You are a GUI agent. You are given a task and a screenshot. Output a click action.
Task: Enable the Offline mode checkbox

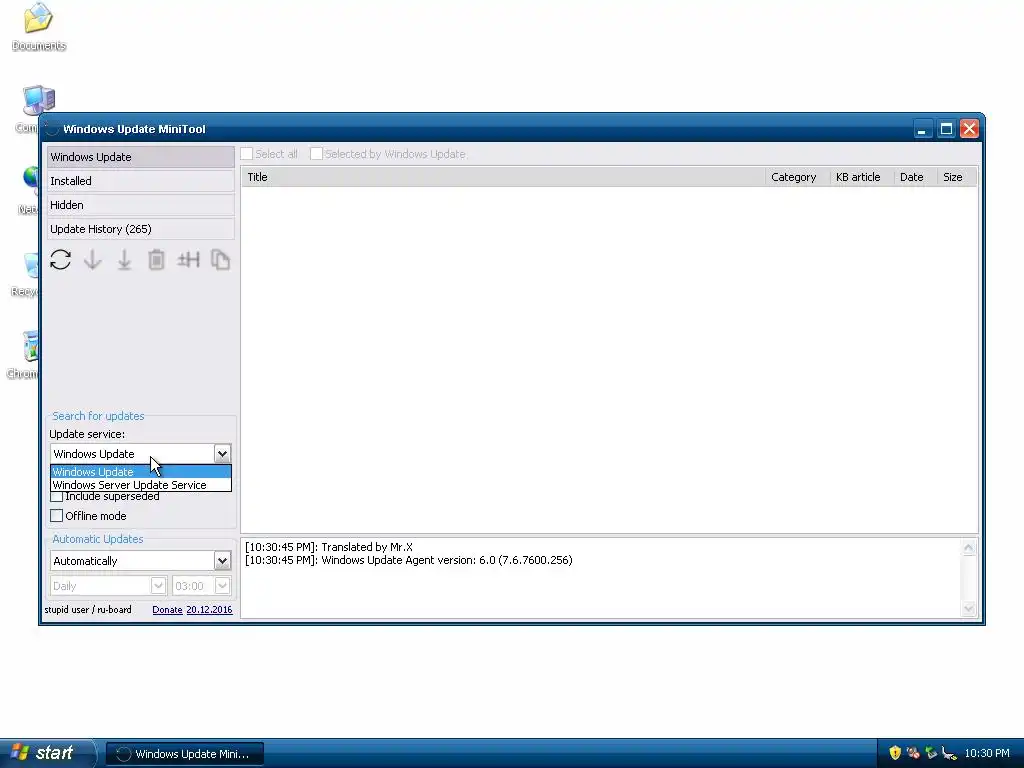(x=57, y=516)
